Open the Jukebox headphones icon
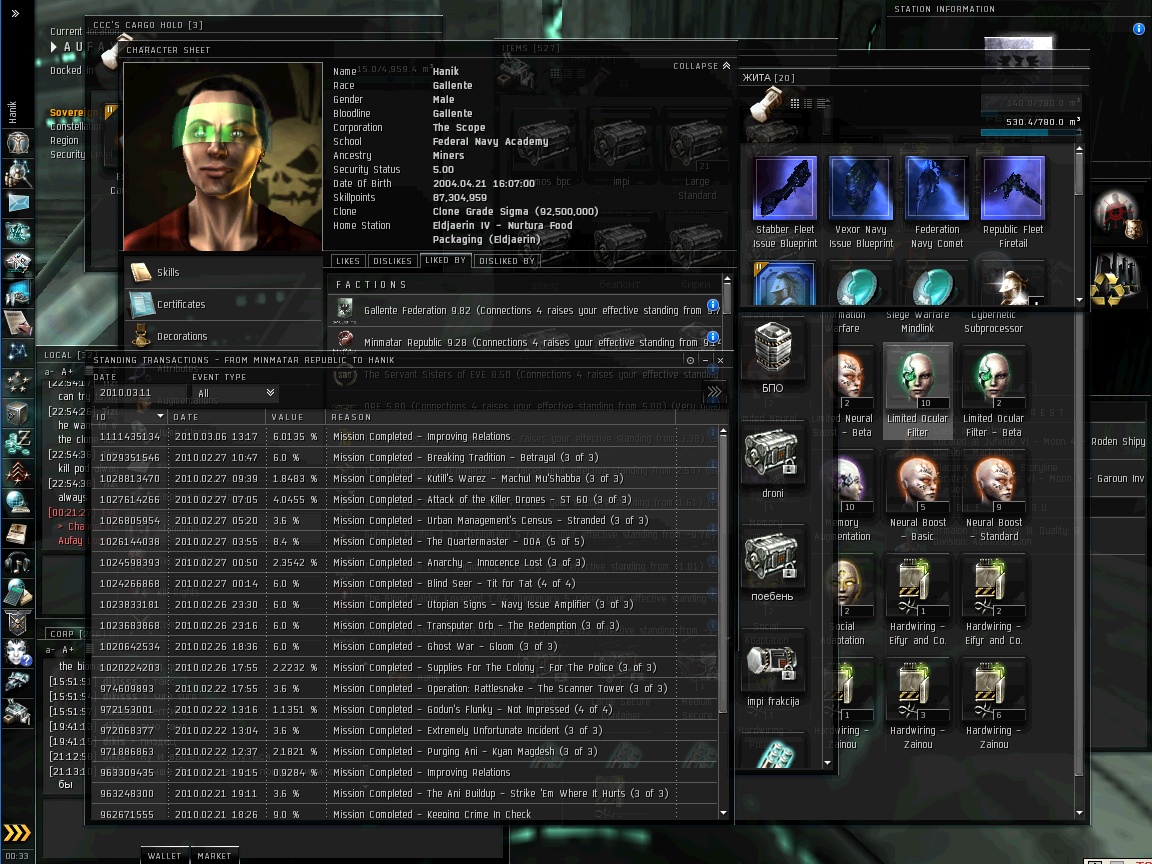The image size is (1152, 864). (x=18, y=564)
